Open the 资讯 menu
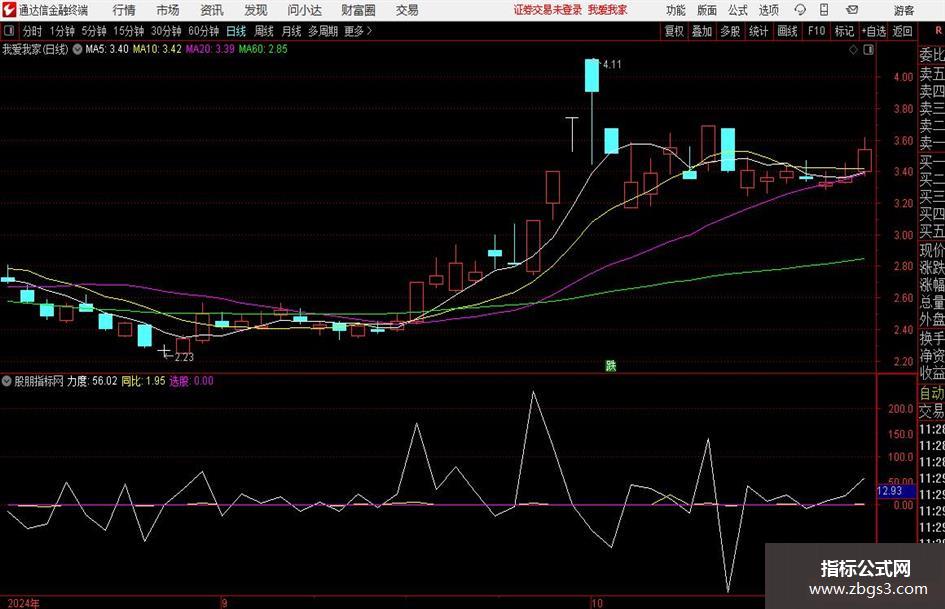 tap(212, 10)
